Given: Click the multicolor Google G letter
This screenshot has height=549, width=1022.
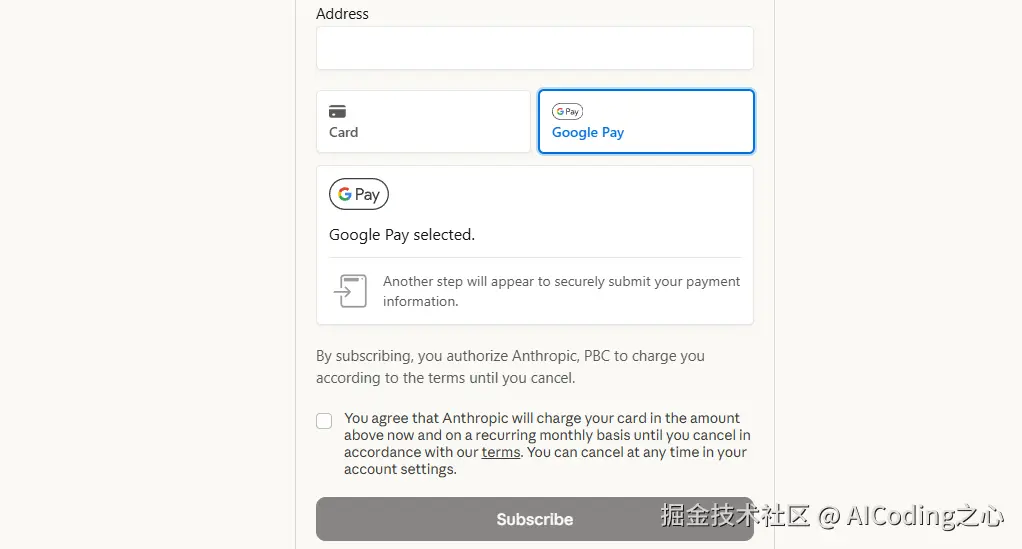Looking at the screenshot, I should 344,194.
